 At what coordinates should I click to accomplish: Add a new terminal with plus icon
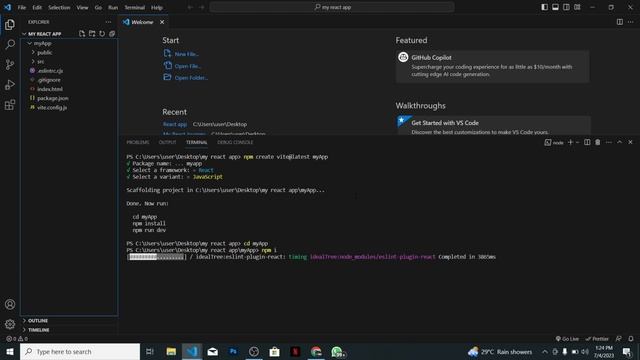(x=570, y=142)
